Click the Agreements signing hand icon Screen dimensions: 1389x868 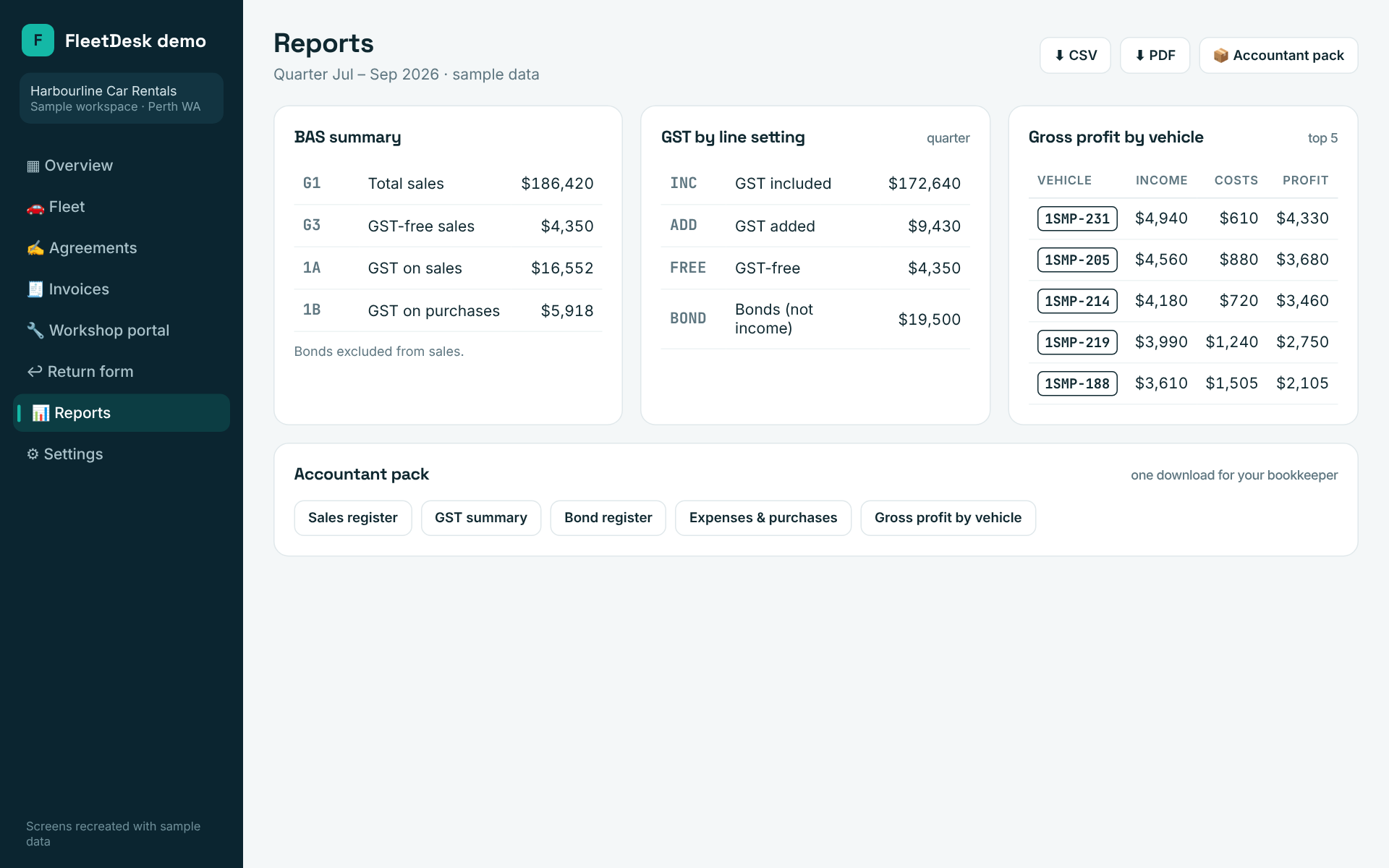pyautogui.click(x=35, y=249)
